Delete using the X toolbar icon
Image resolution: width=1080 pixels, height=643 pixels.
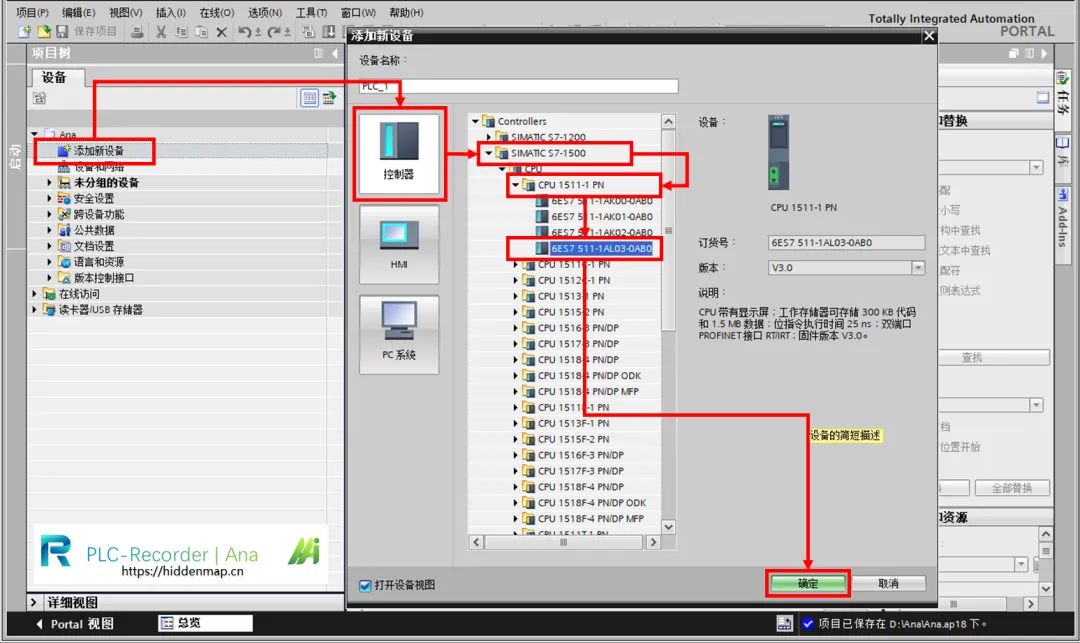tap(221, 32)
